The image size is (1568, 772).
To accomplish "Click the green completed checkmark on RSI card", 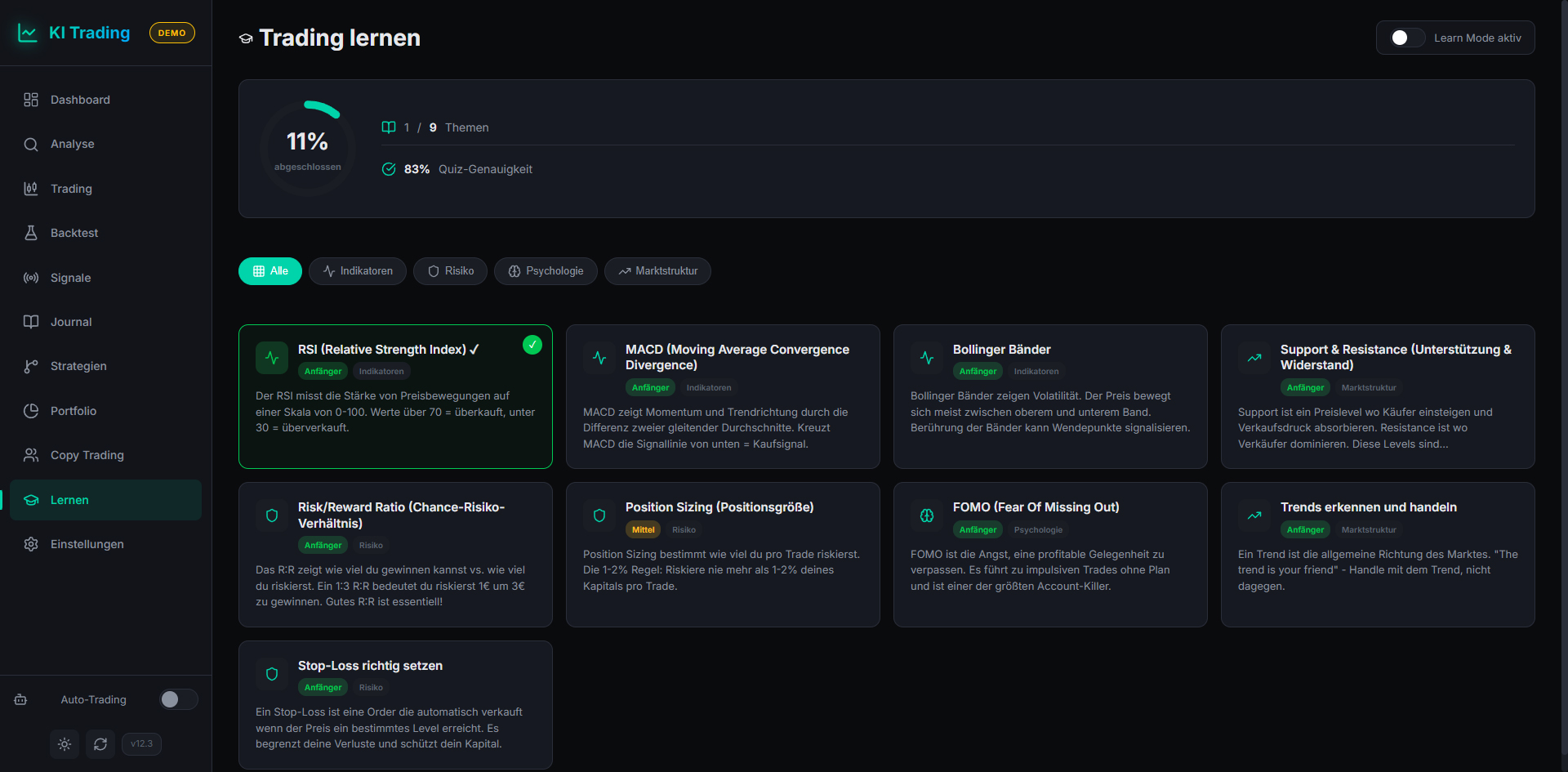I will 532,345.
